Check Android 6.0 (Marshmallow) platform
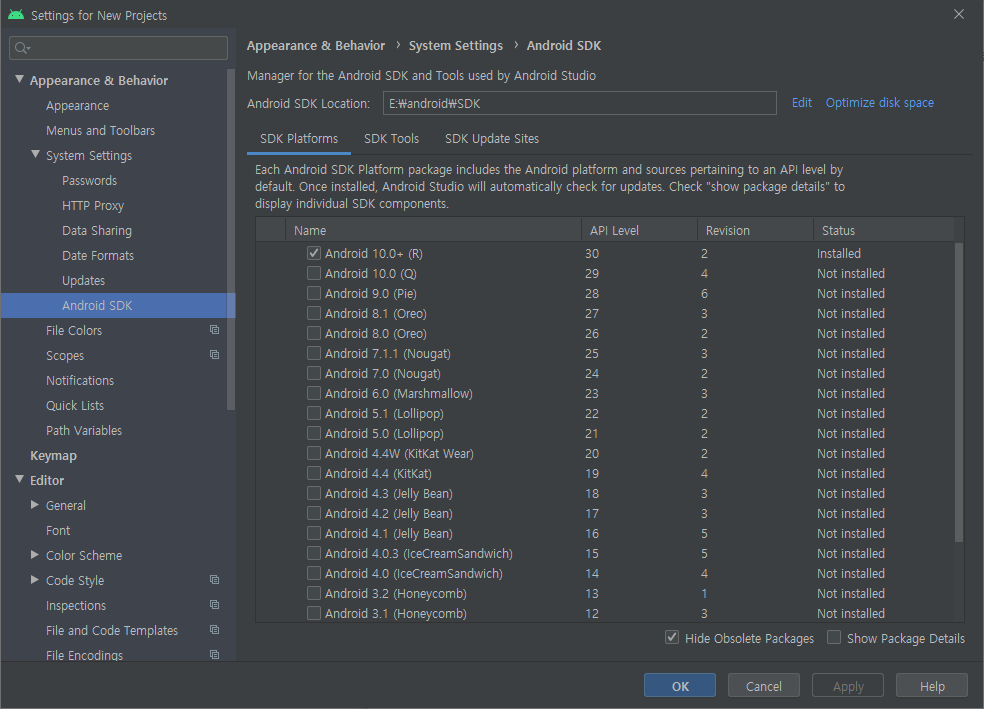 tap(314, 393)
